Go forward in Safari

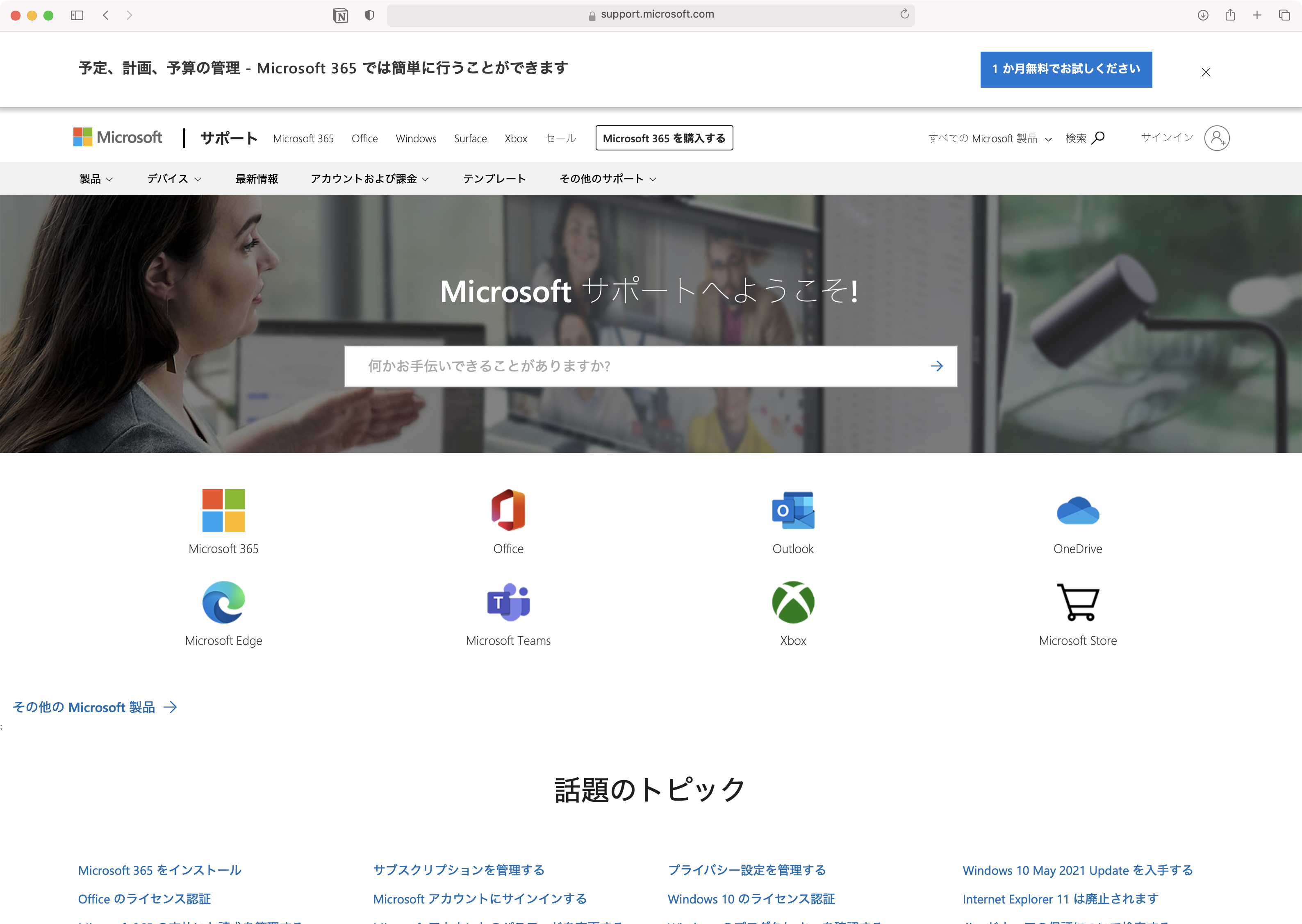[x=129, y=15]
